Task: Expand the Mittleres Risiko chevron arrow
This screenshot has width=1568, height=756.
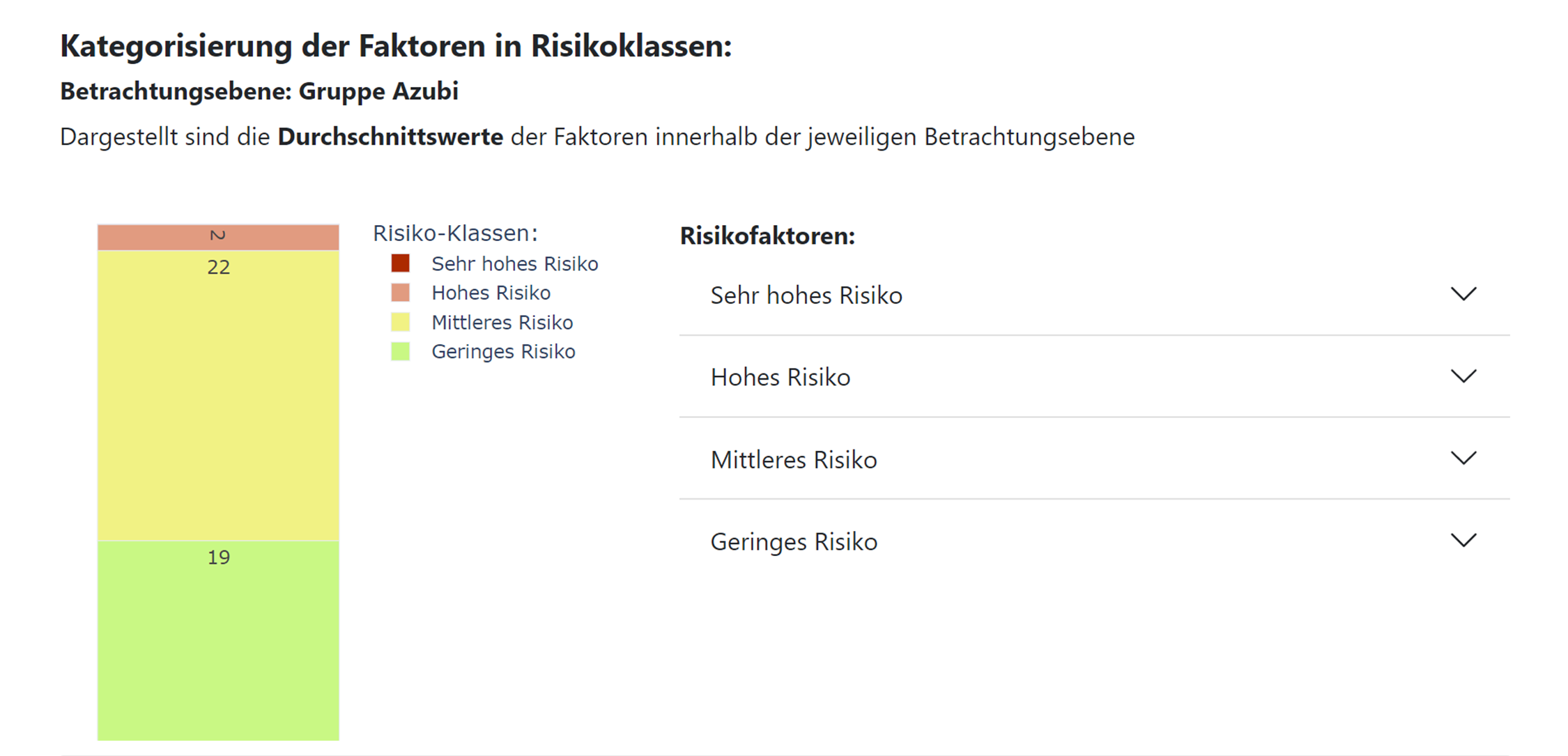Action: pos(1463,458)
